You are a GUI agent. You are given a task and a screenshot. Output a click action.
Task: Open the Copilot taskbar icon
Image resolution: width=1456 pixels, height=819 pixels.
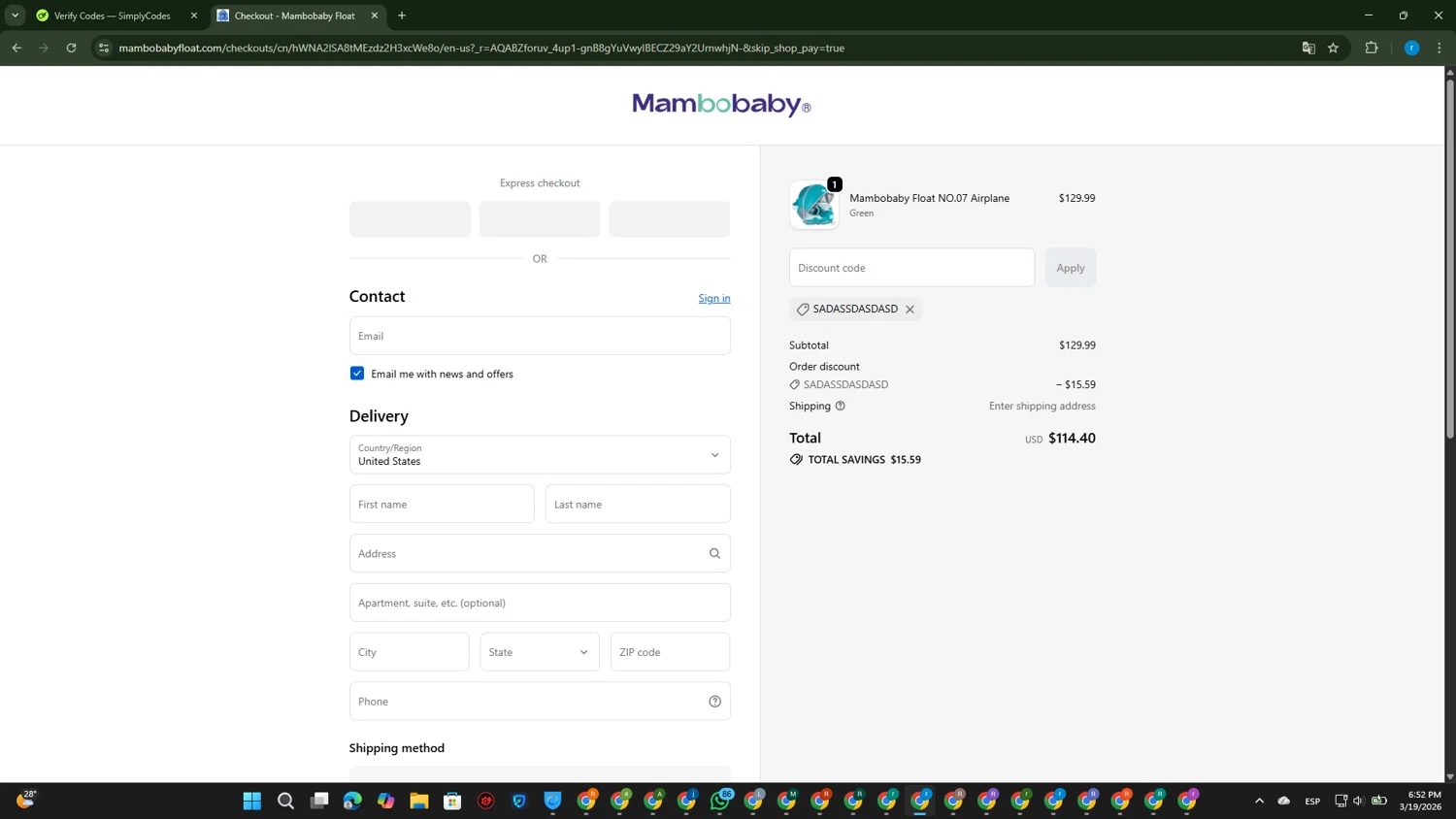(x=386, y=801)
